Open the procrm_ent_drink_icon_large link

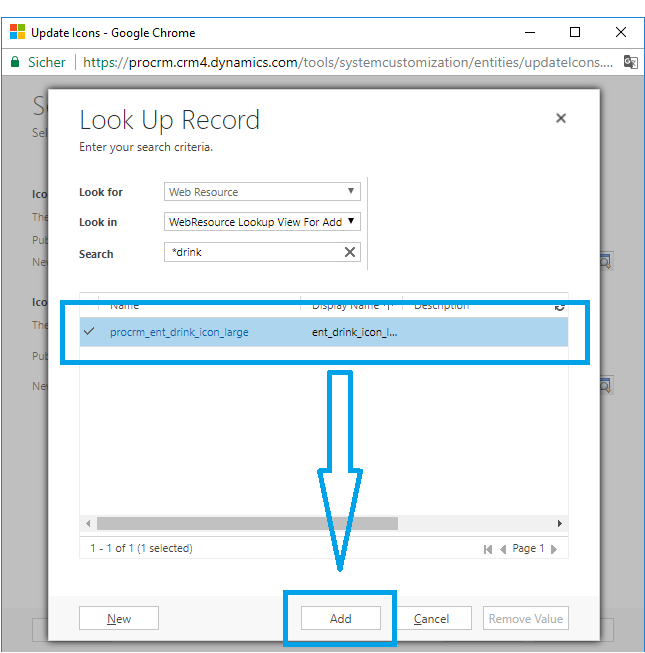pos(179,332)
